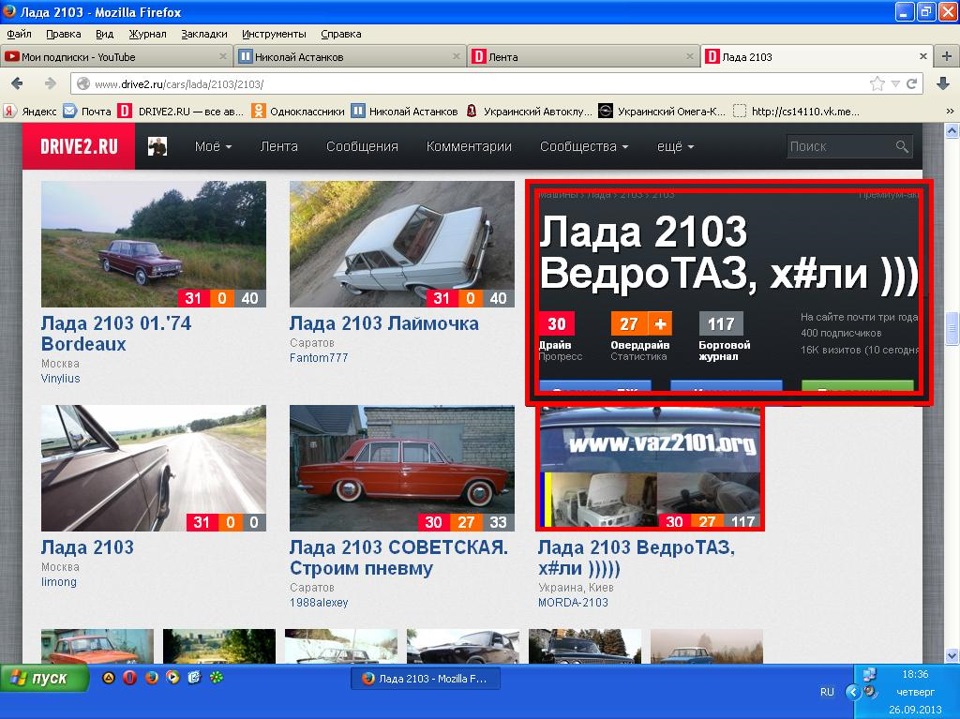Click the 30 Драйв counter

(556, 324)
